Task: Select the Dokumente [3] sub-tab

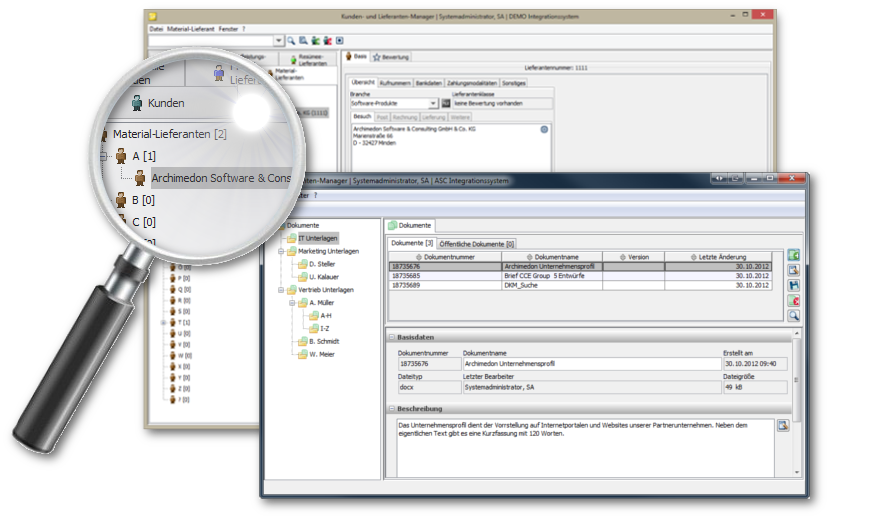Action: (x=412, y=244)
